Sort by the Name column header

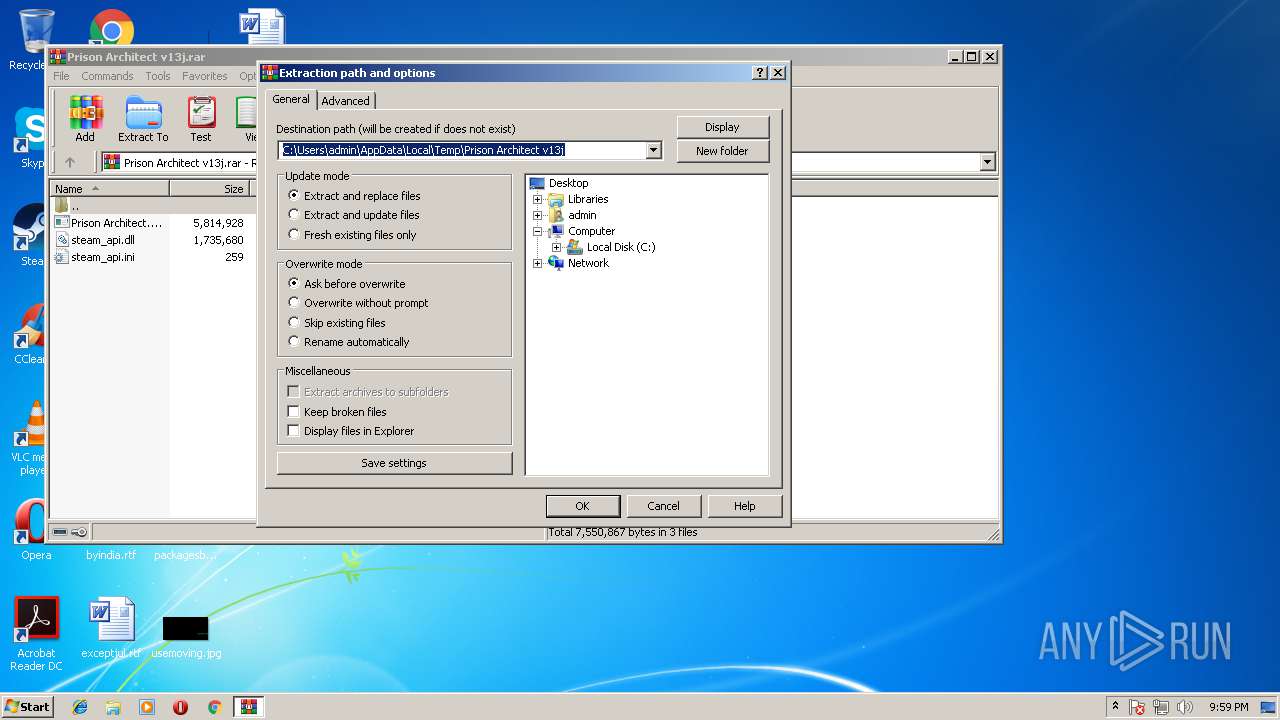[x=110, y=188]
